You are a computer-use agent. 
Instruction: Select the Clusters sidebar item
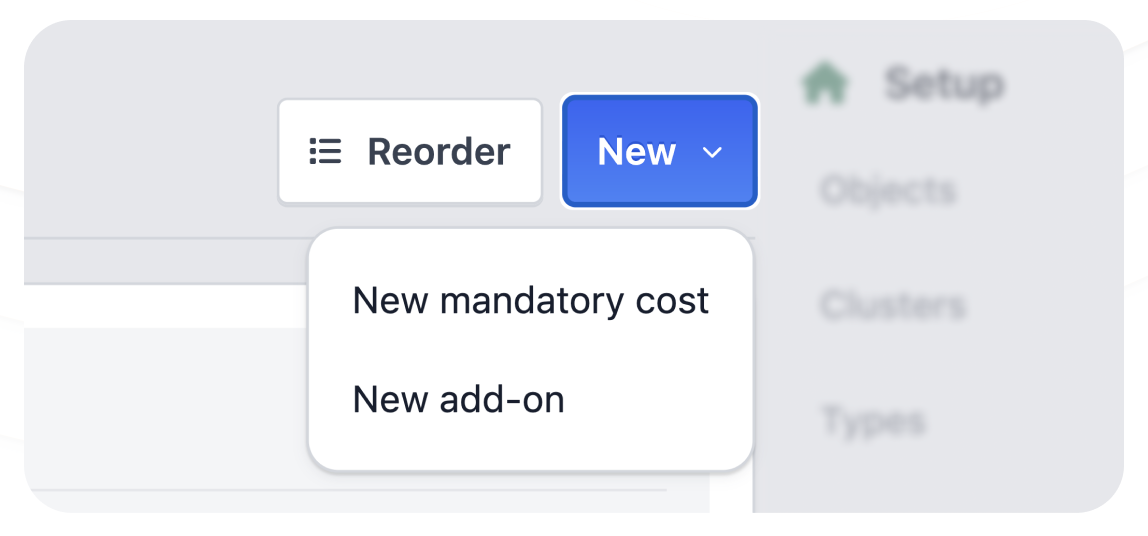click(893, 305)
